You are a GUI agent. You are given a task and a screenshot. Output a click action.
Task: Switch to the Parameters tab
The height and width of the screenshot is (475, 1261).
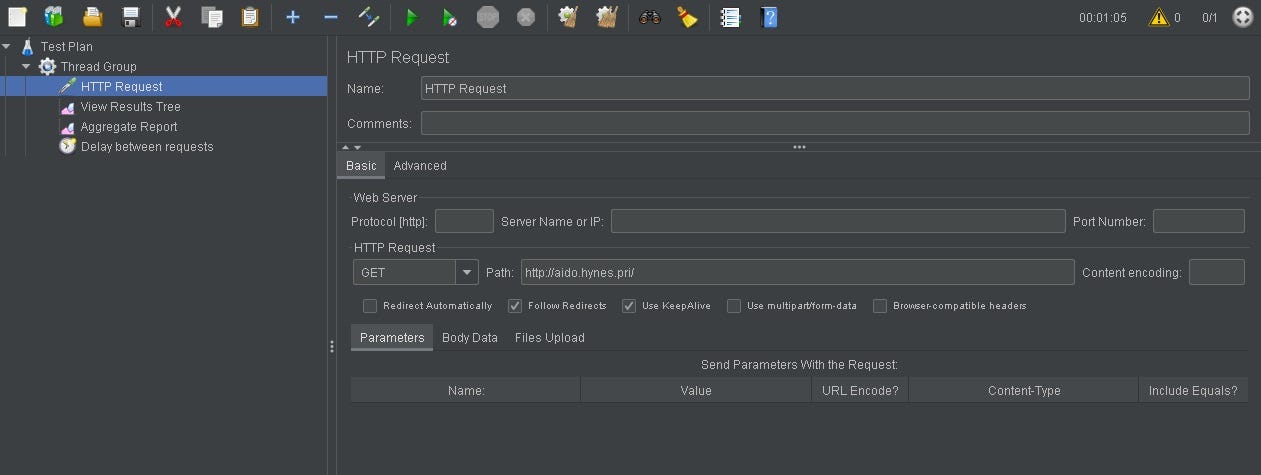click(x=392, y=338)
